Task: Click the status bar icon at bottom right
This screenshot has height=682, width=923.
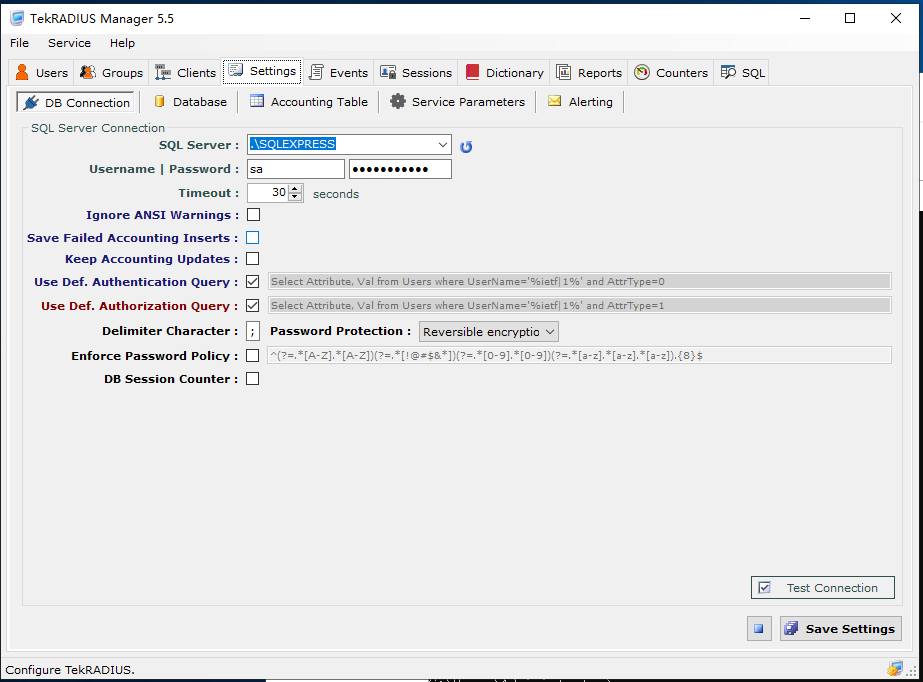Action: [x=895, y=668]
